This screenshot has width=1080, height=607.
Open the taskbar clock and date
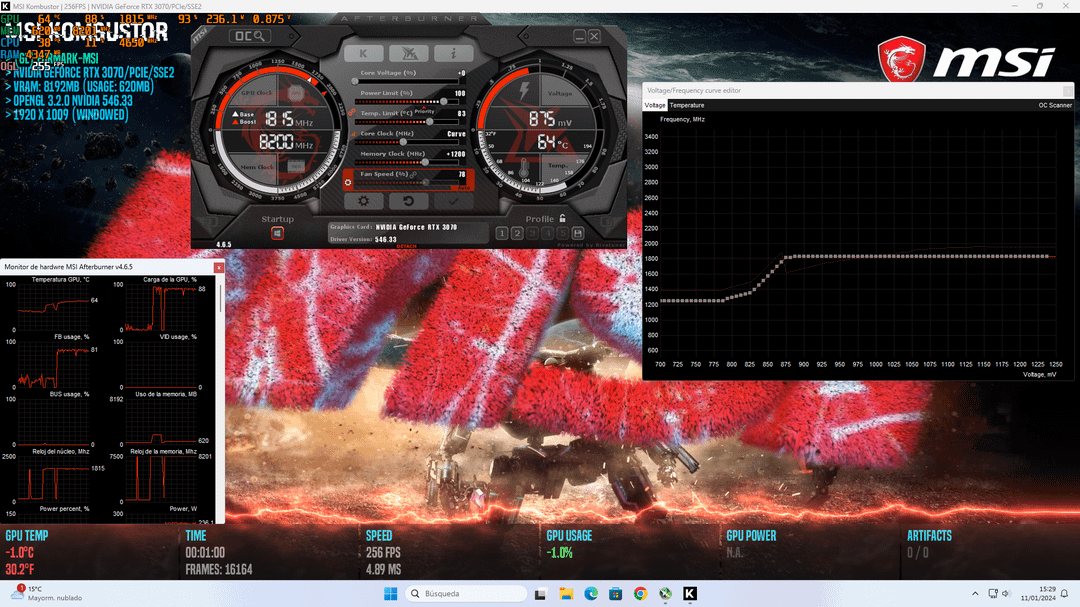click(1039, 593)
